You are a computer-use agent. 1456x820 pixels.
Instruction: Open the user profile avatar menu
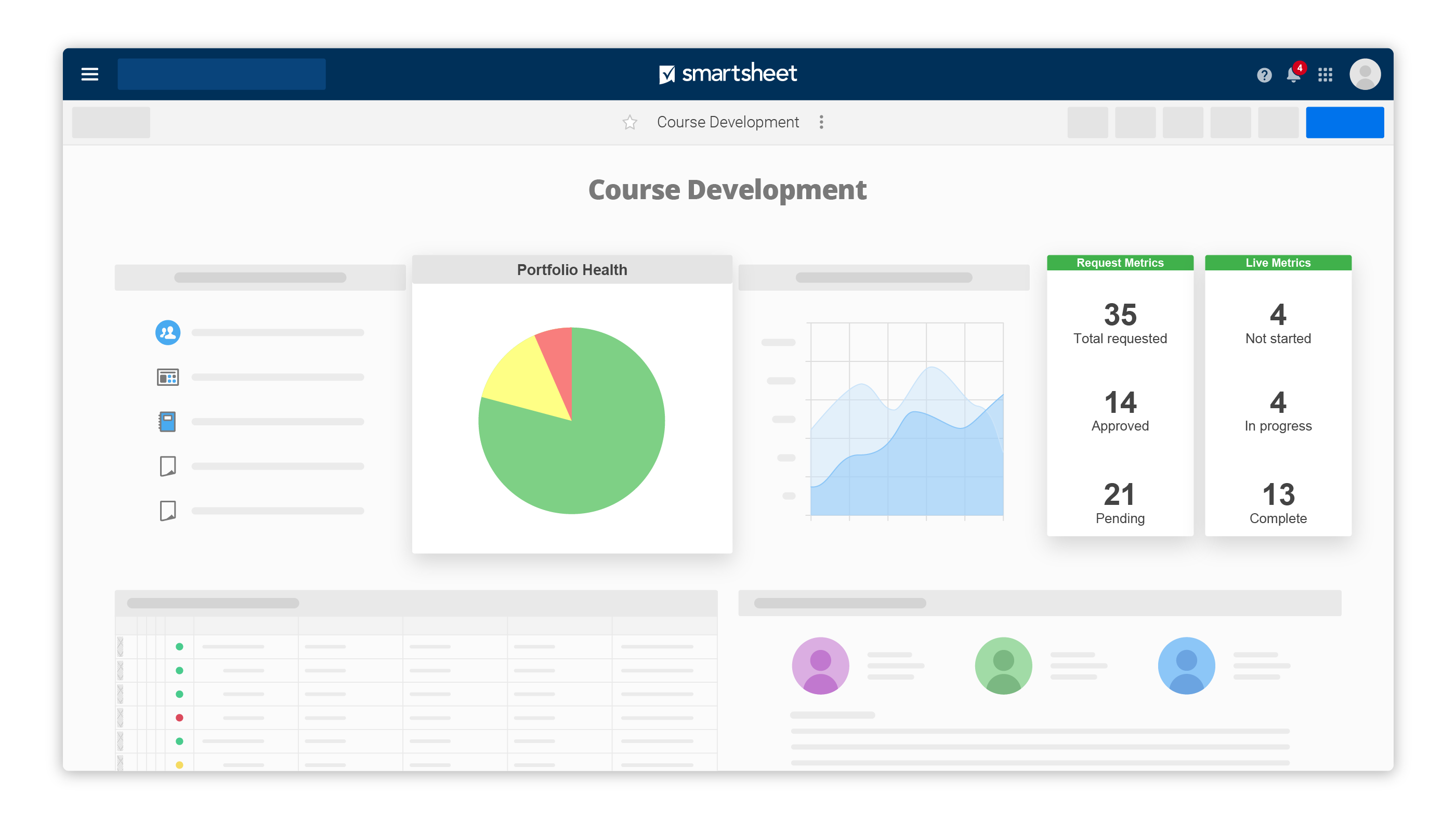point(1366,74)
